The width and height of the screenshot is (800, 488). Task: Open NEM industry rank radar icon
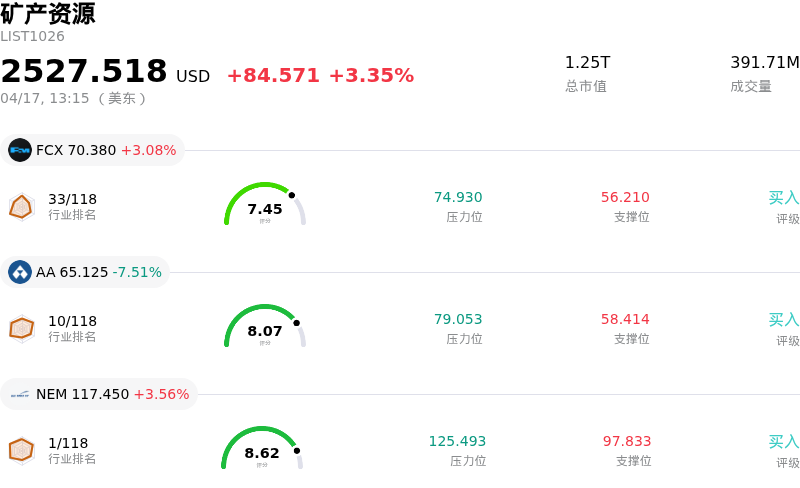coord(21,450)
